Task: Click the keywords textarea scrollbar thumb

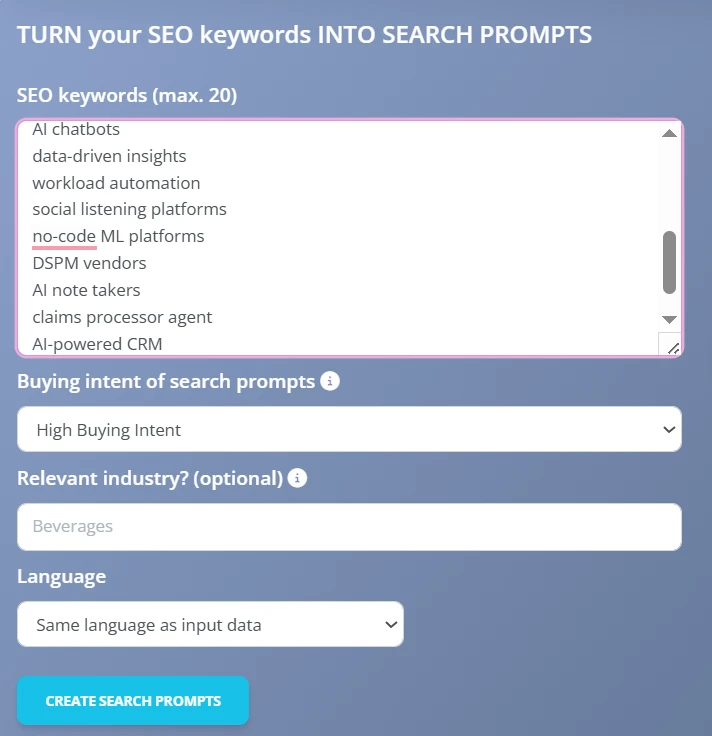Action: tap(669, 262)
